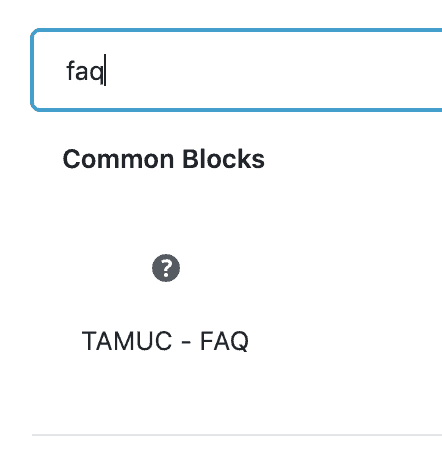Click the word FAQ in block label

(224, 341)
